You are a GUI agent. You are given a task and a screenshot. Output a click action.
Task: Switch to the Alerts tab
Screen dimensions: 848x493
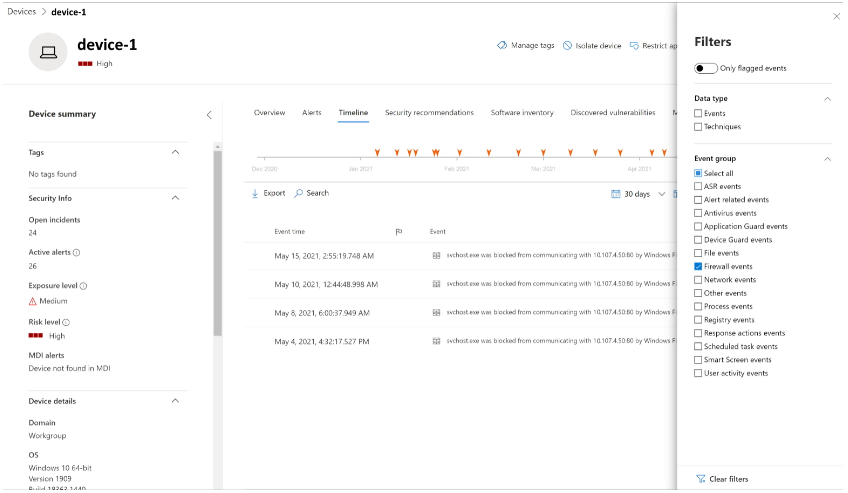(x=312, y=113)
